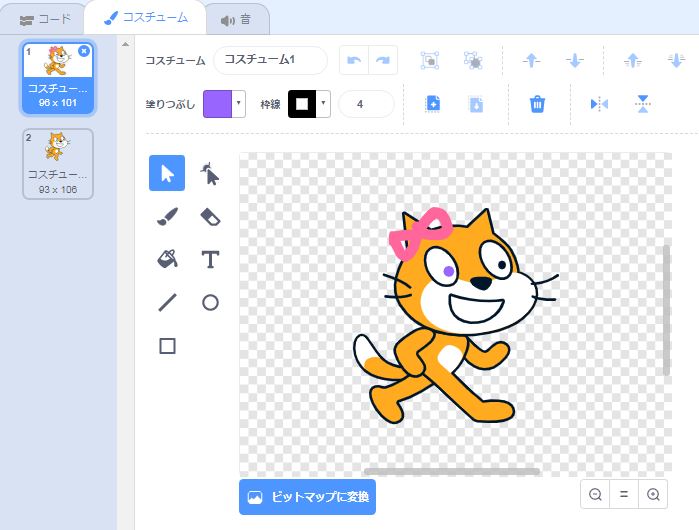Send selection to back
Viewport: 699px width, 530px height.
676,60
